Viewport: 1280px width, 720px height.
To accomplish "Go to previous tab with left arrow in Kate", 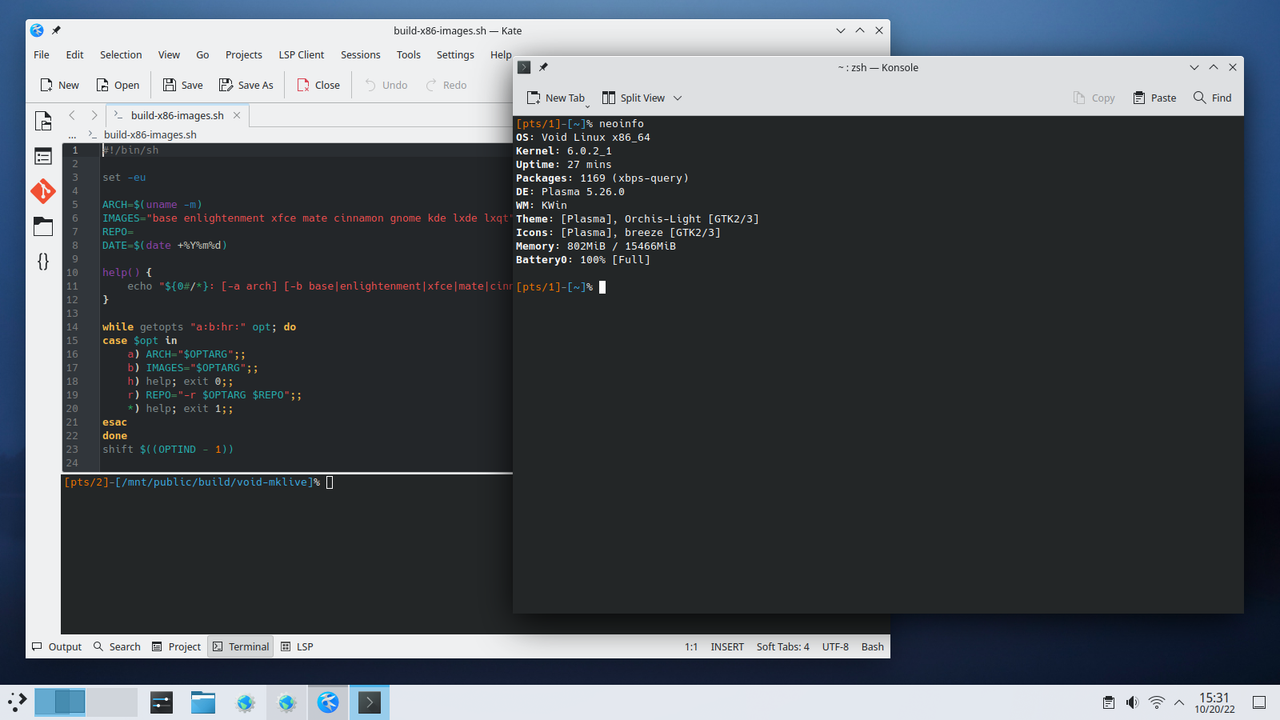I will pyautogui.click(x=72, y=116).
